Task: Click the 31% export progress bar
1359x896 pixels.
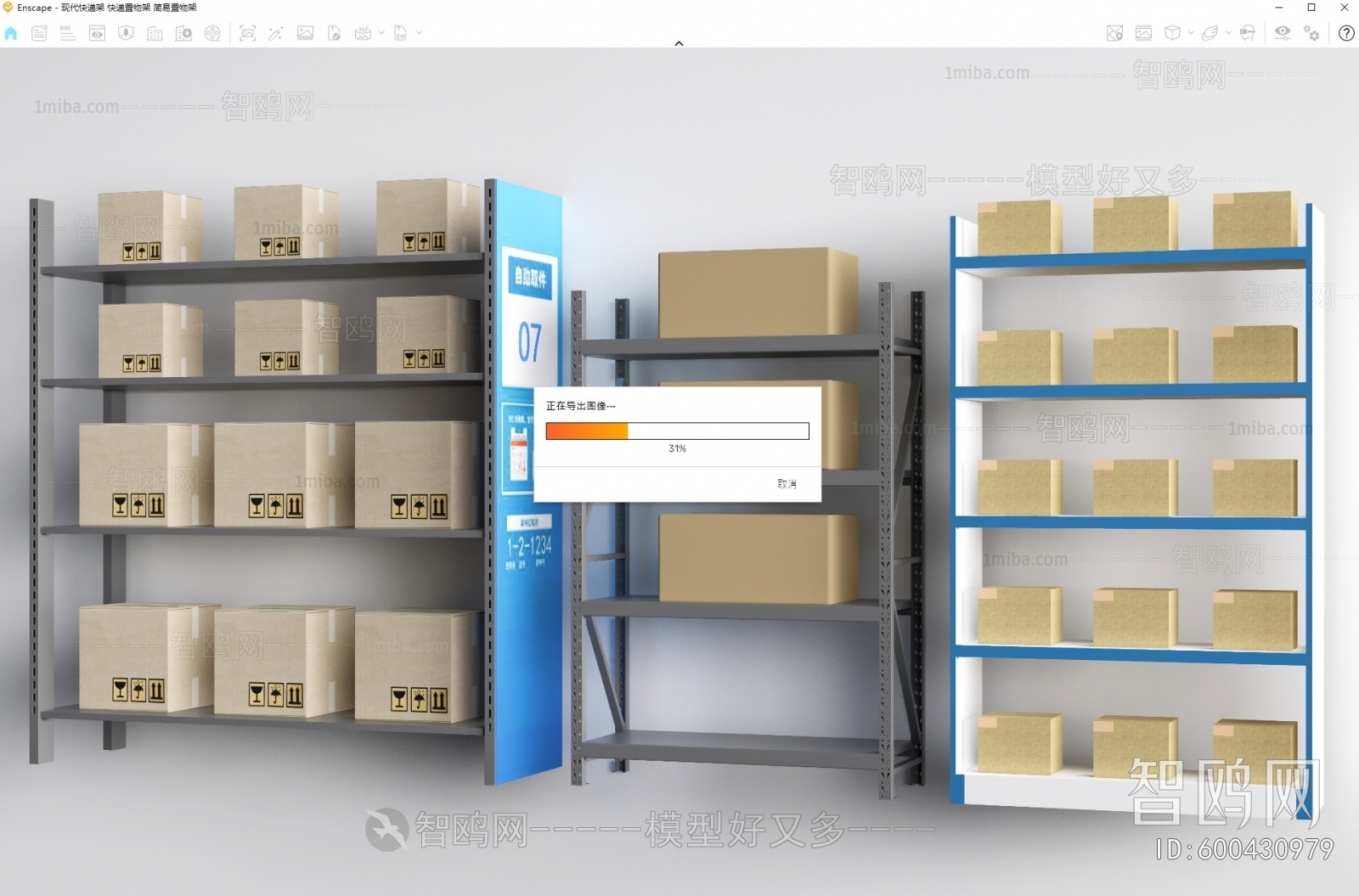Action: click(x=677, y=431)
